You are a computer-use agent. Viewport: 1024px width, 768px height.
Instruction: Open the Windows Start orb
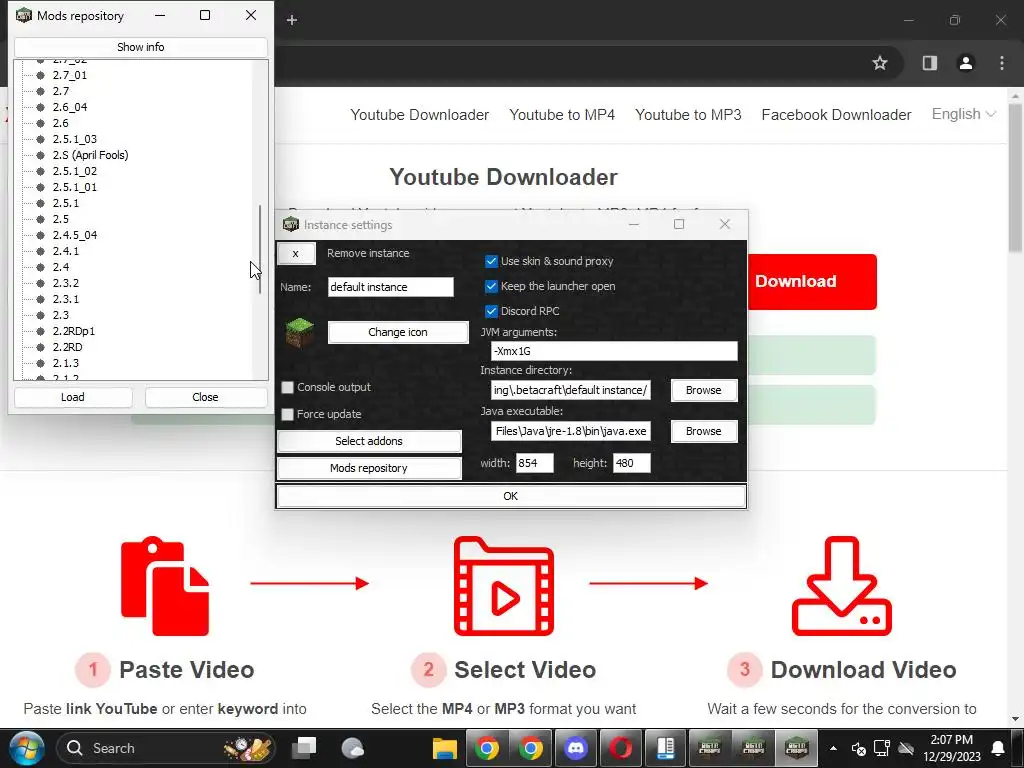tap(27, 748)
